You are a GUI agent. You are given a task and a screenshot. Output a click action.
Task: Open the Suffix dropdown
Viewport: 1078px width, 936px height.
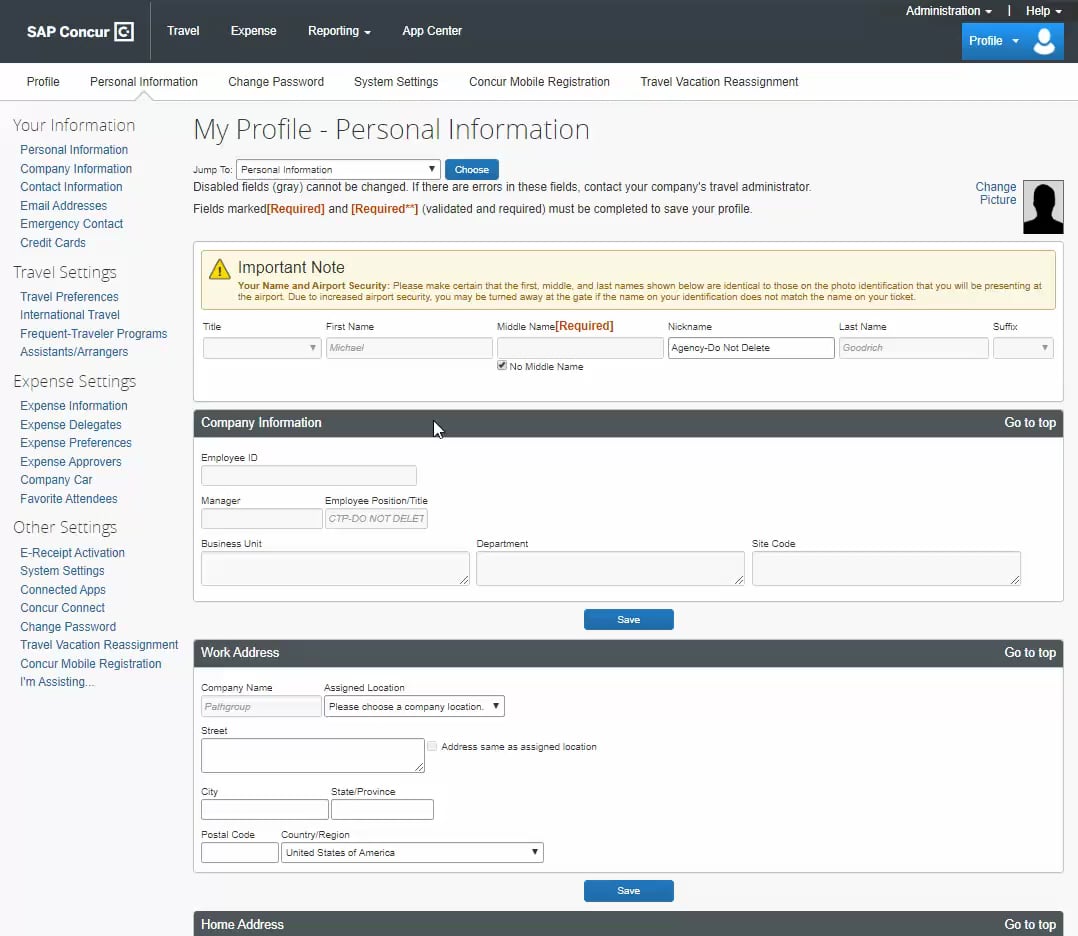pyautogui.click(x=1023, y=348)
